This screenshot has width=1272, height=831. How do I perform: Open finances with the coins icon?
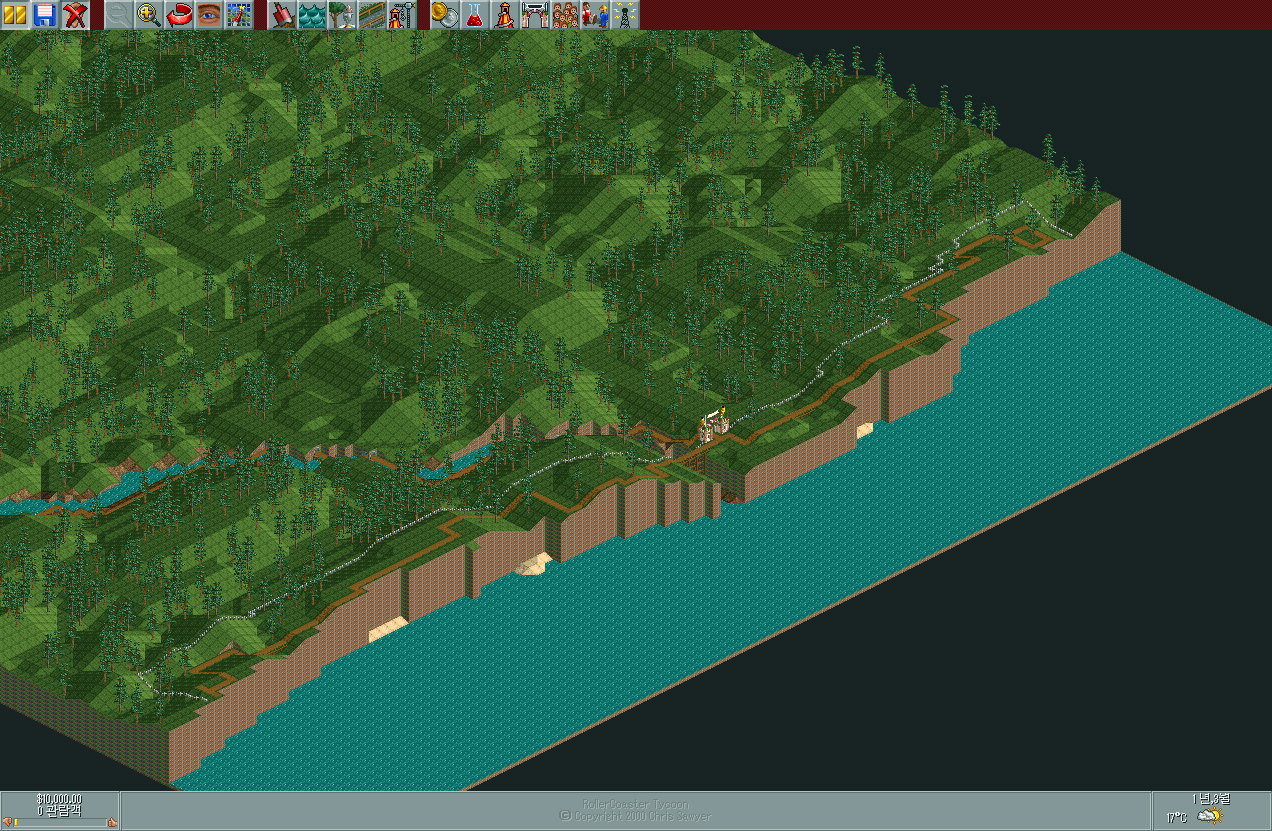[x=445, y=14]
